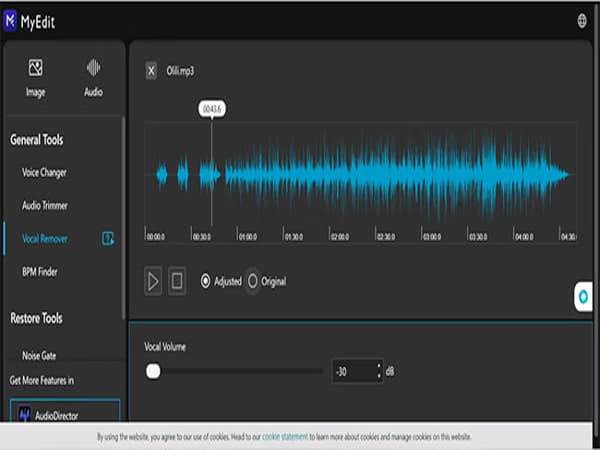
Task: Click the Vocal Volume dB input field
Action: [358, 371]
